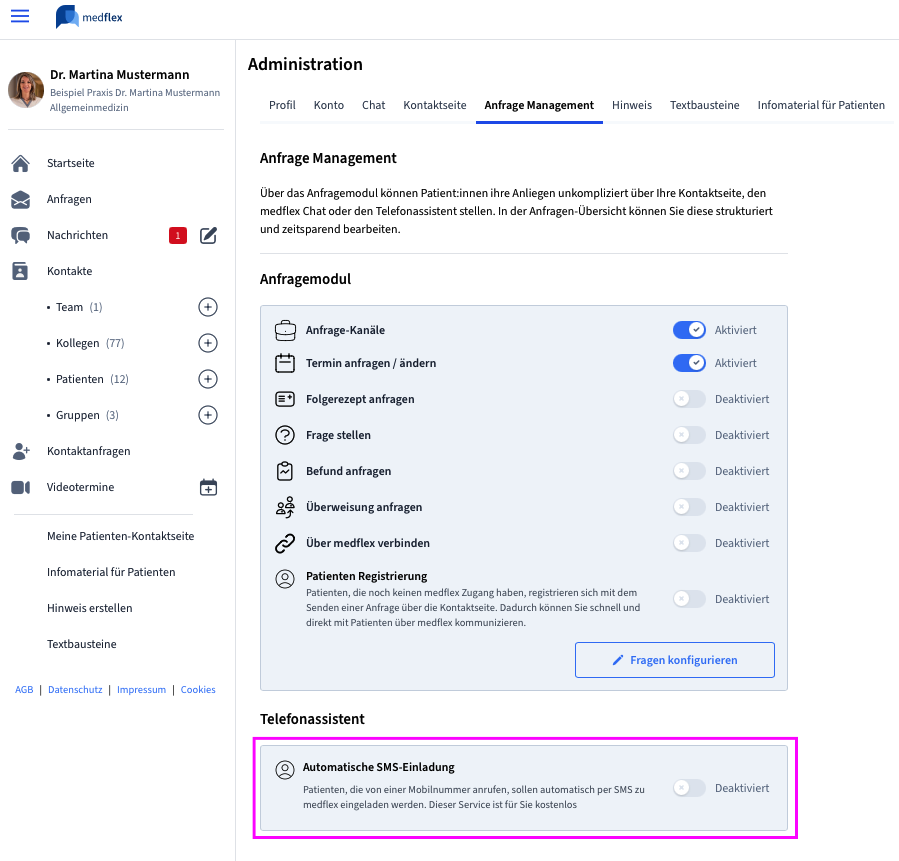Enable the Folgerezept anfragen toggle
Viewport: 899px width, 861px height.
(x=689, y=399)
